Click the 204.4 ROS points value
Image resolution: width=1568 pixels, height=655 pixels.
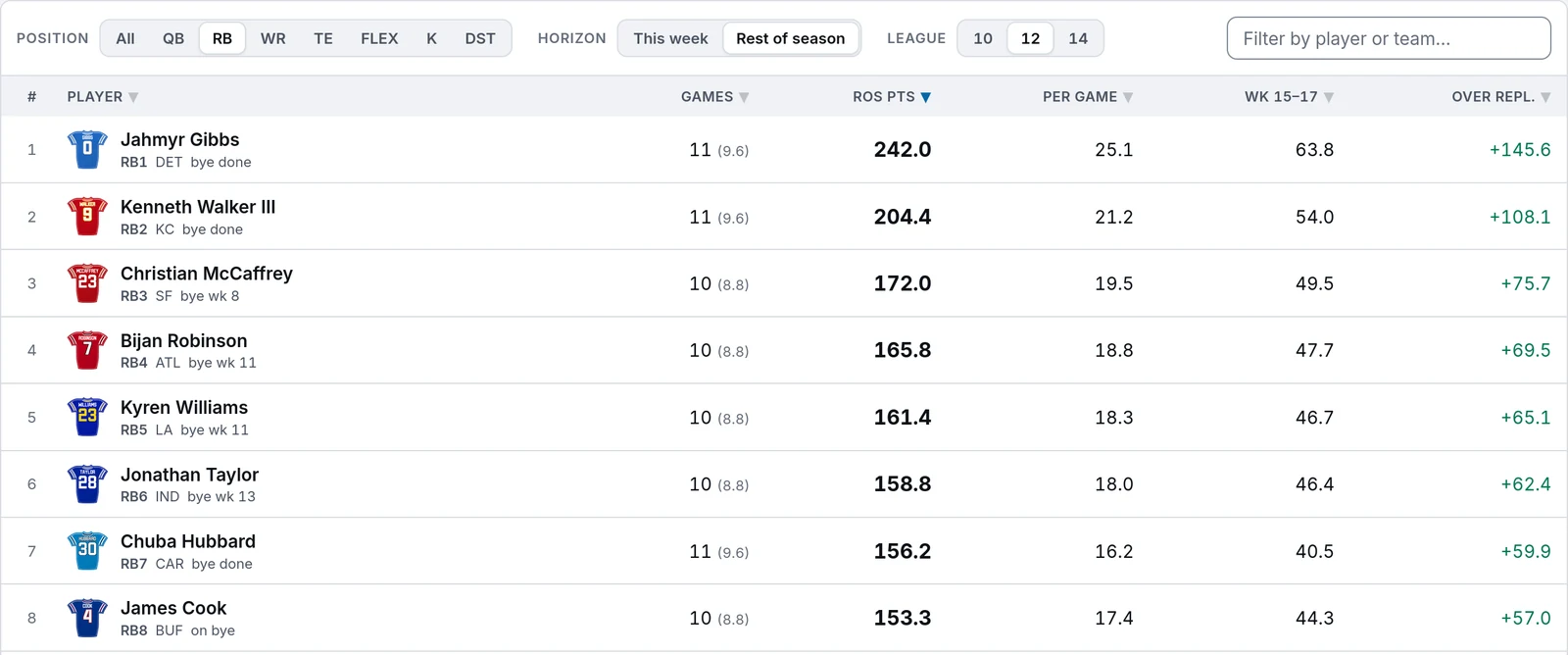[x=903, y=217]
